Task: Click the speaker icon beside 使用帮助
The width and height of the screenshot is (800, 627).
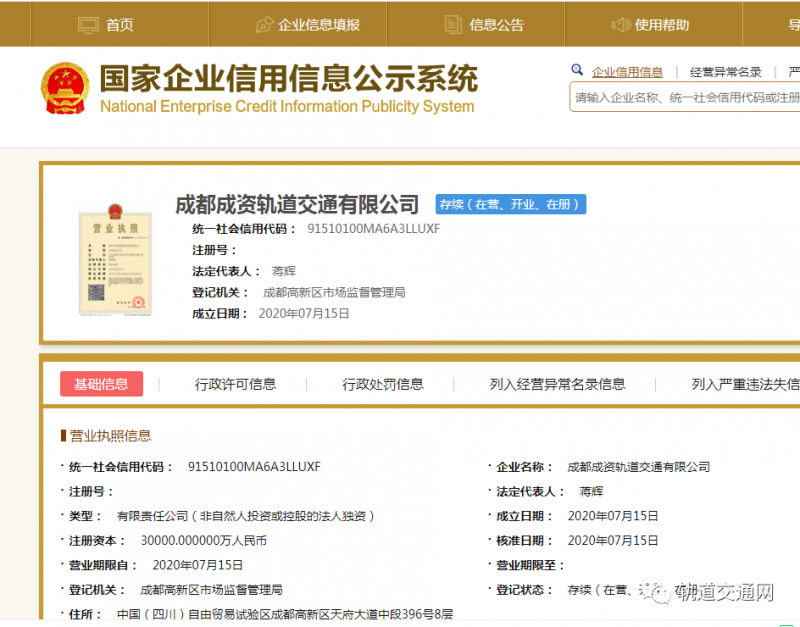Action: tap(621, 24)
